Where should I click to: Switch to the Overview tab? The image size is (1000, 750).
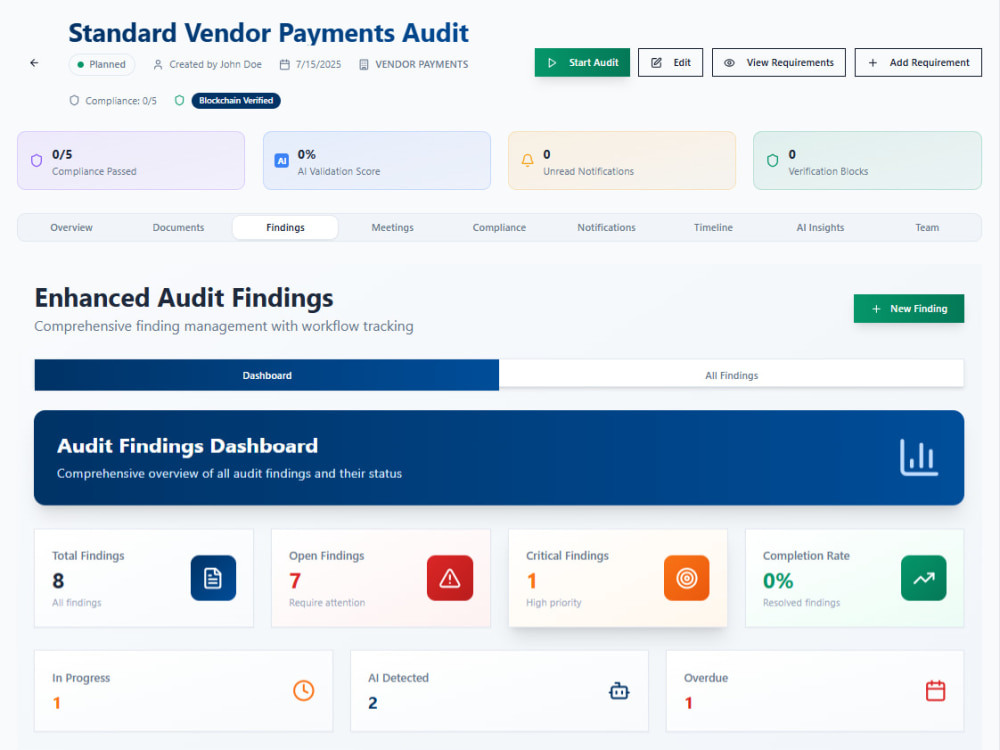[x=71, y=228]
